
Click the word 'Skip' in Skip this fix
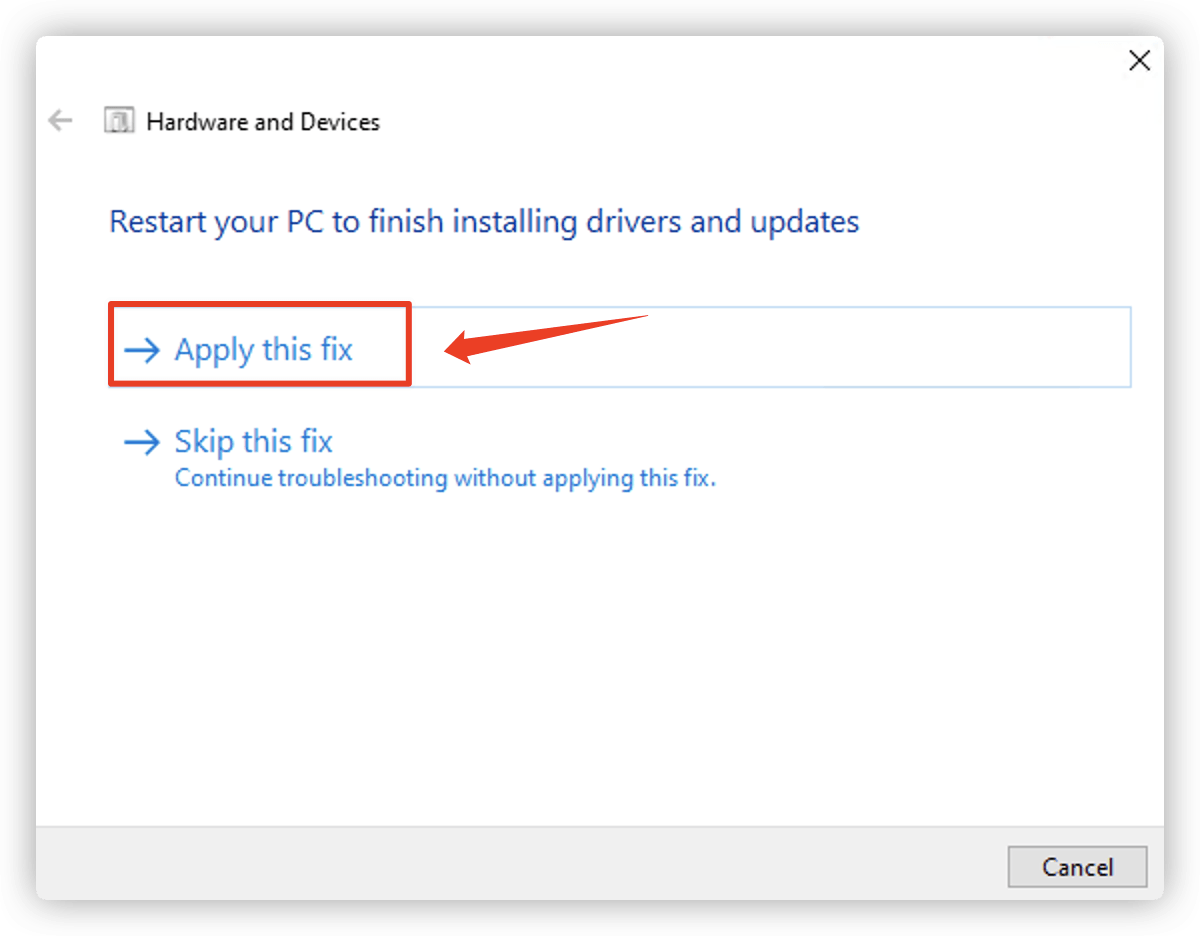pyautogui.click(x=204, y=442)
